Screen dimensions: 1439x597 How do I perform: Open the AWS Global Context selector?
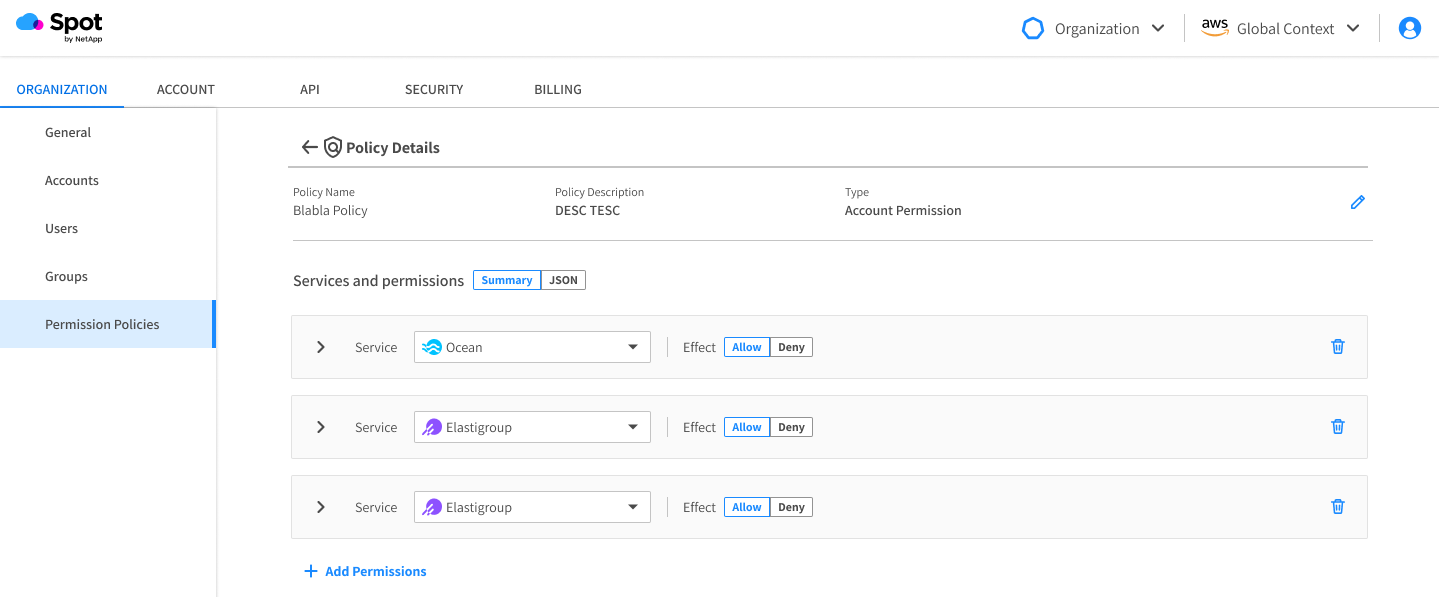click(1280, 28)
